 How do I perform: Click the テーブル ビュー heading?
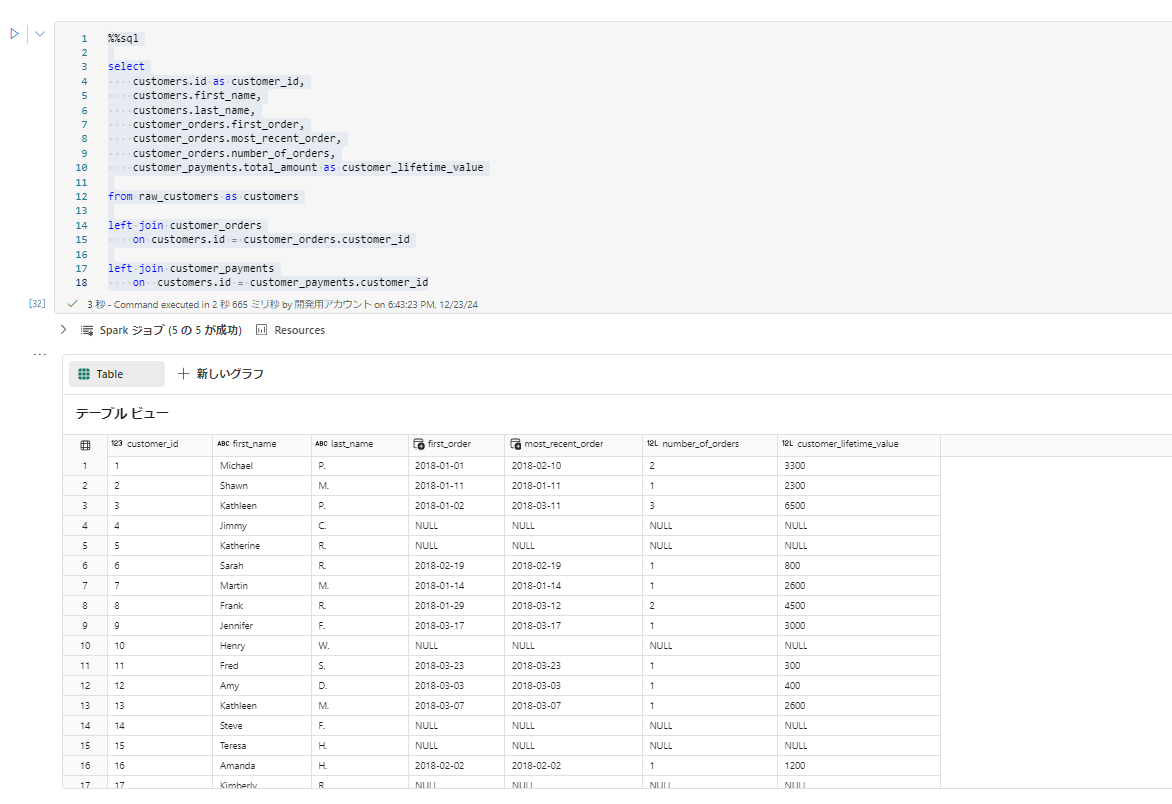coord(122,414)
